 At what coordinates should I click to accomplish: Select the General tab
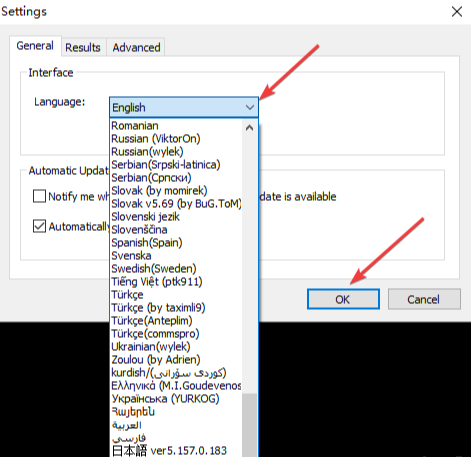(35, 46)
